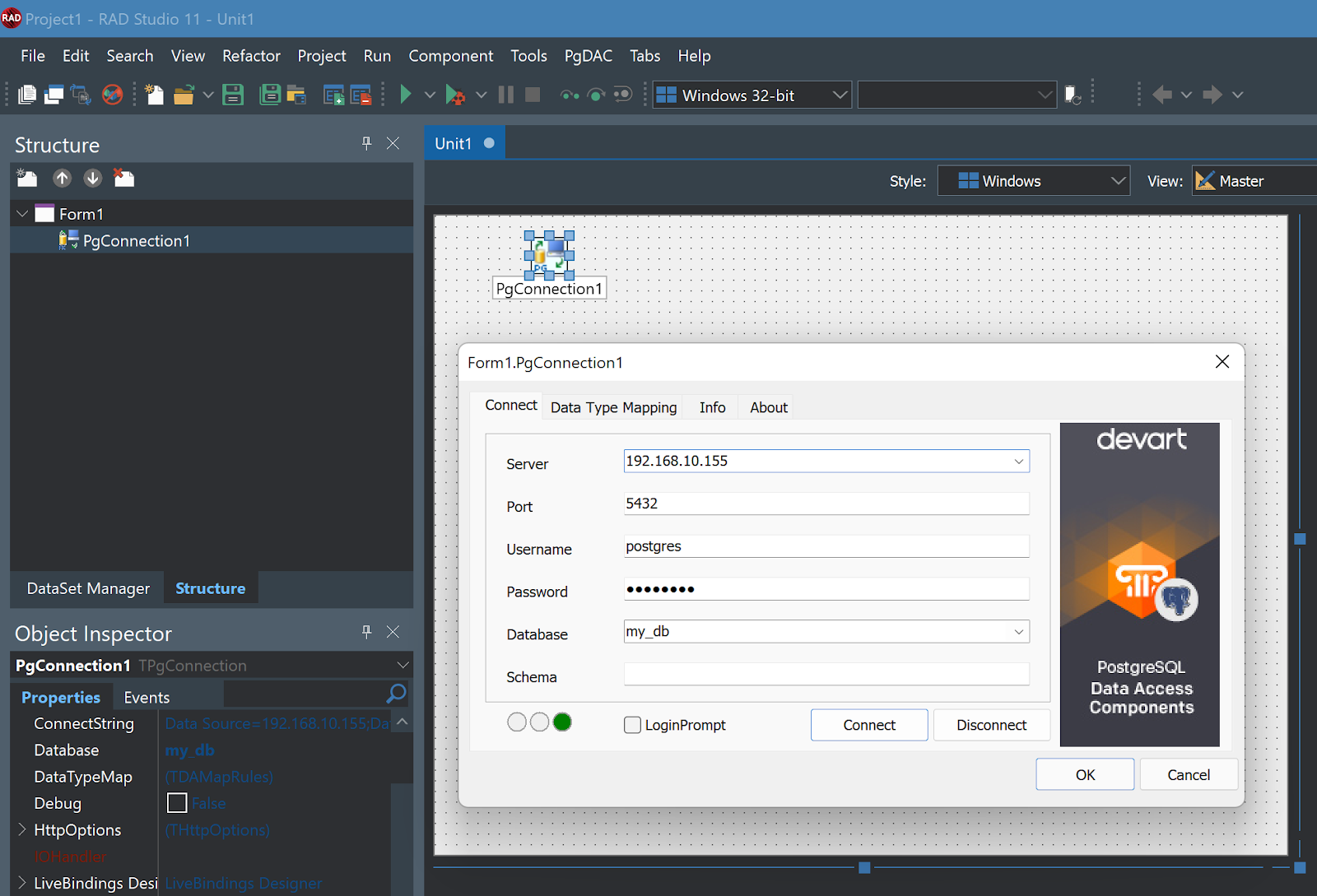The image size is (1317, 896).
Task: Click the Move Down arrow in Structure
Action: coord(92,178)
